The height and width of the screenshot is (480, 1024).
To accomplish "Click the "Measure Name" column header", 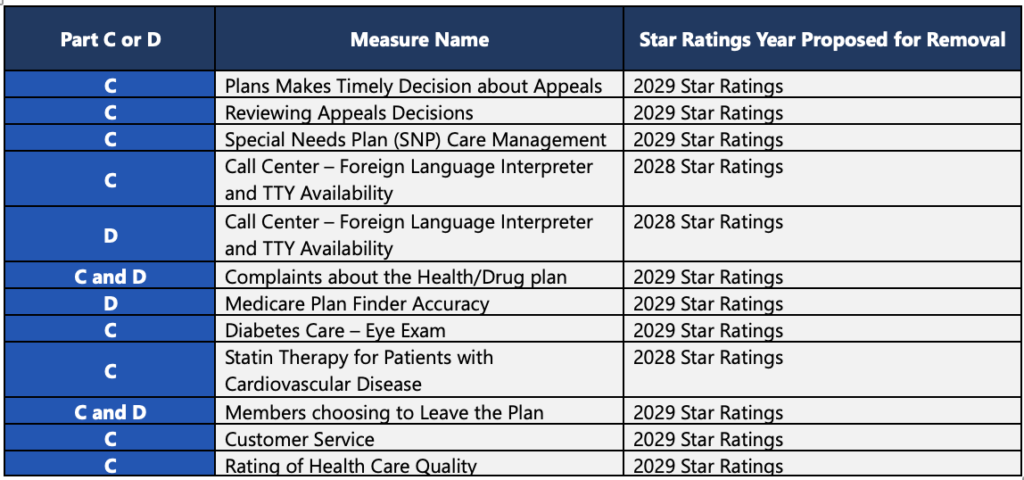I will coord(419,40).
